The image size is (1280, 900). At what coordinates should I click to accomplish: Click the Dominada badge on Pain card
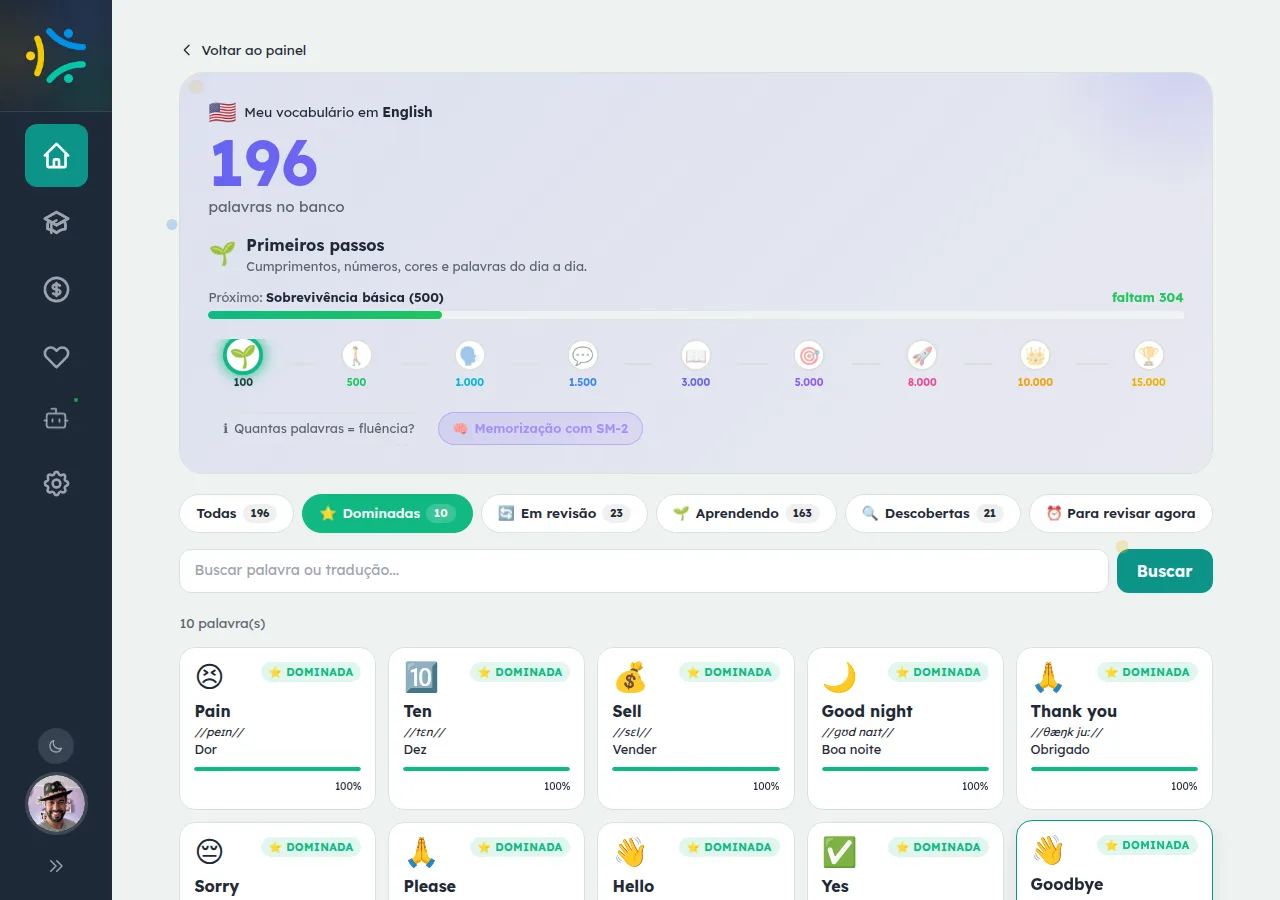tap(311, 672)
